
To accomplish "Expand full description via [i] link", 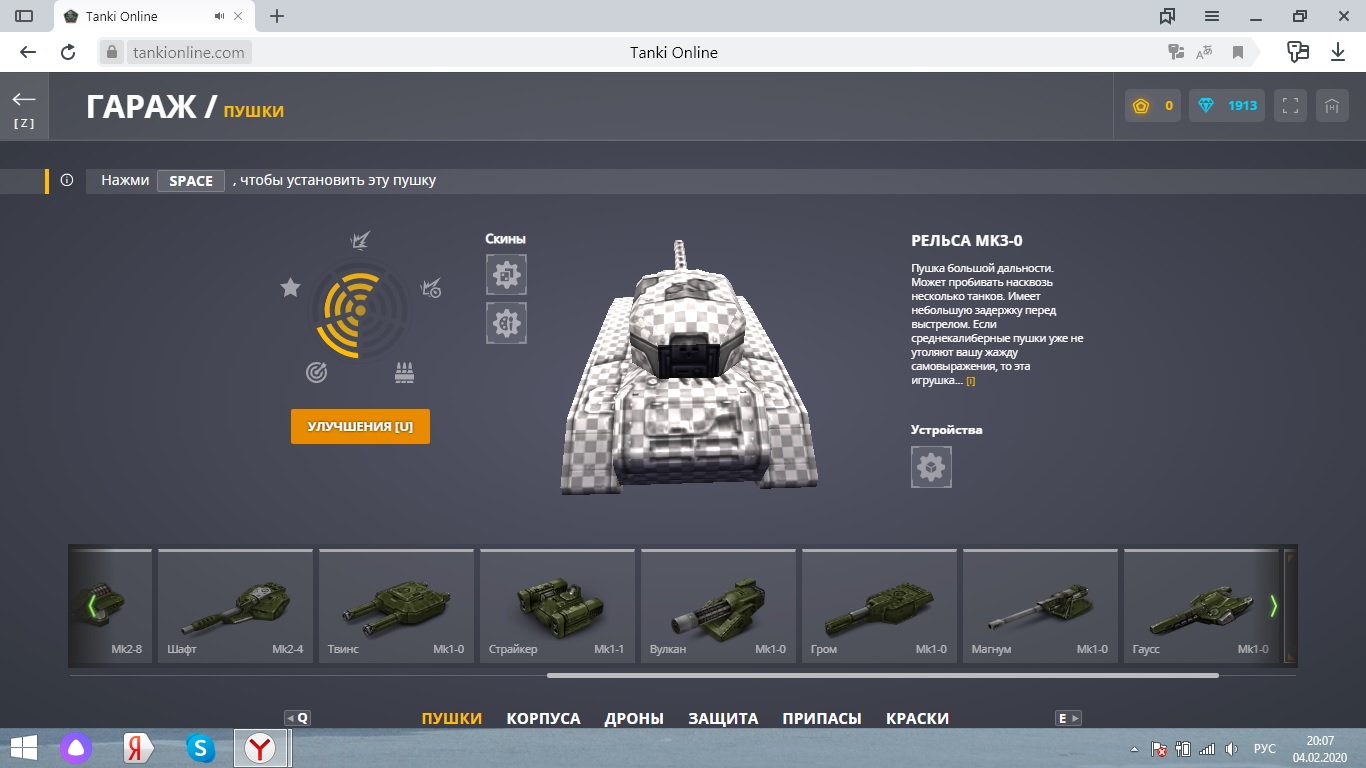I will pyautogui.click(x=970, y=381).
